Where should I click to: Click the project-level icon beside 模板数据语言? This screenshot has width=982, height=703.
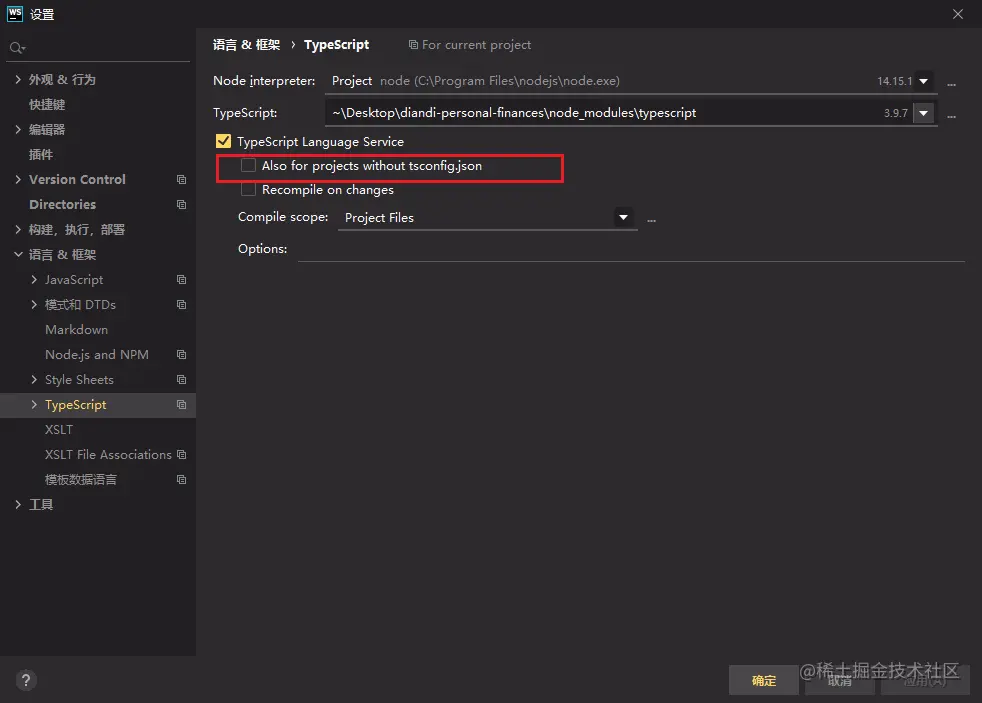(182, 480)
